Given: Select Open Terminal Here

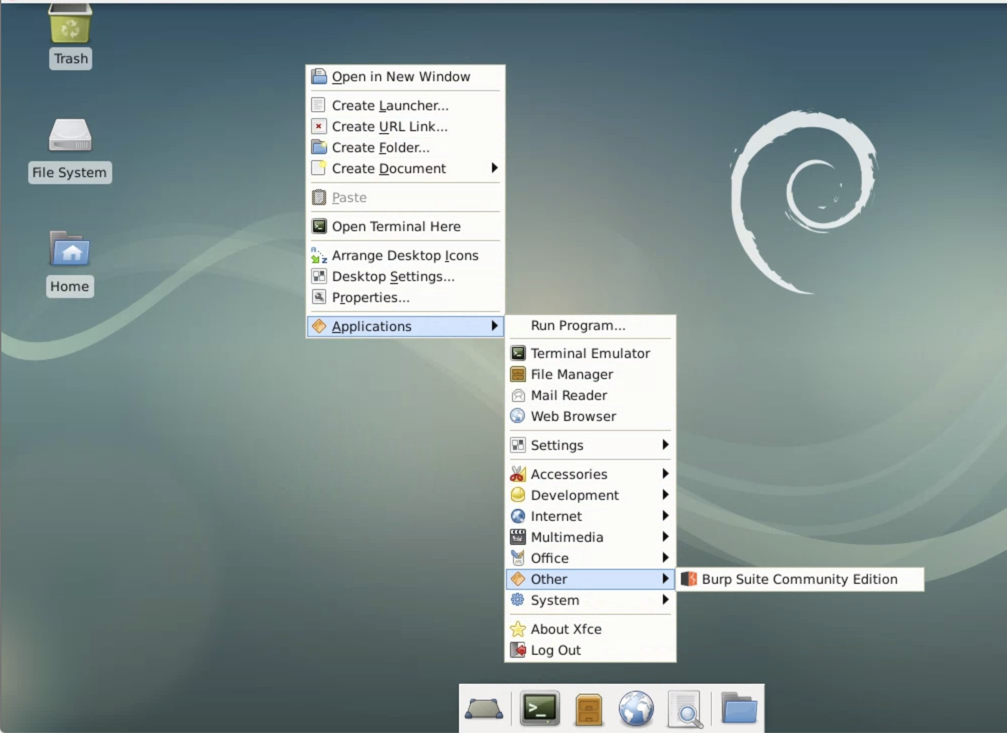Looking at the screenshot, I should point(396,226).
